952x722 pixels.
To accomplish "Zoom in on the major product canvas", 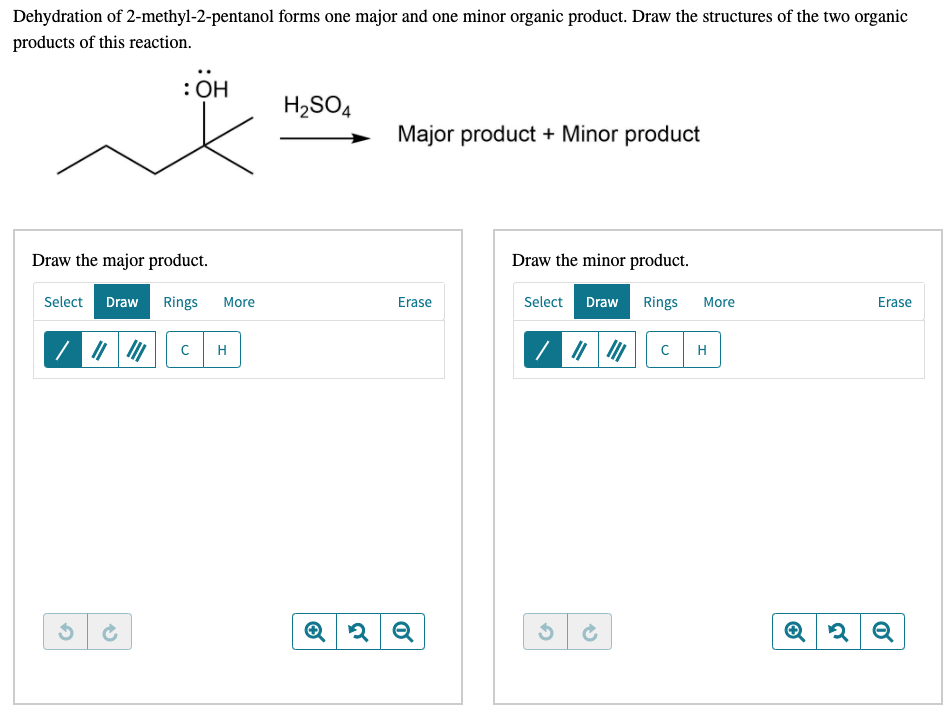I will click(x=314, y=632).
